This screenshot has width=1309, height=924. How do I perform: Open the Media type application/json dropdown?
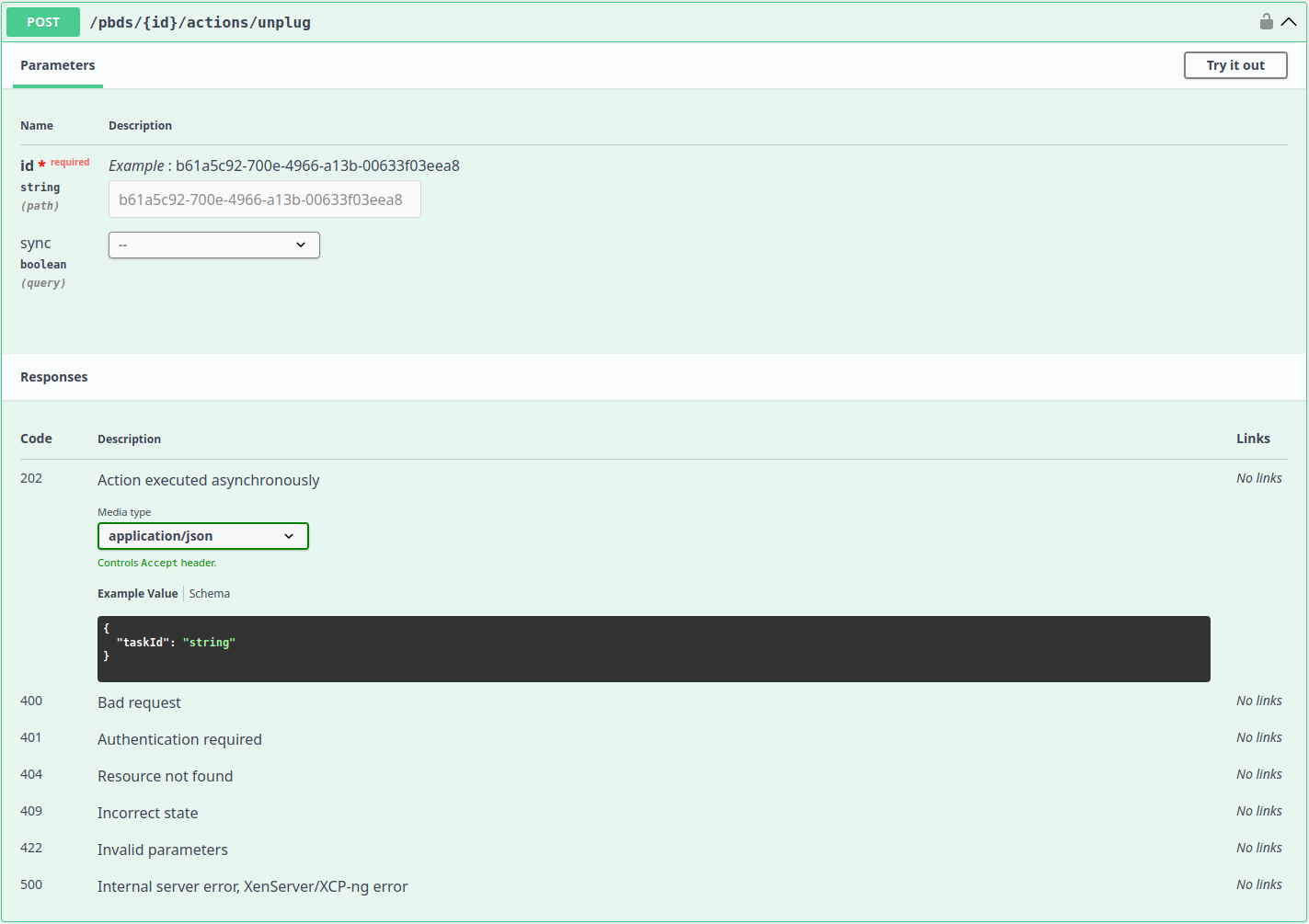tap(202, 536)
